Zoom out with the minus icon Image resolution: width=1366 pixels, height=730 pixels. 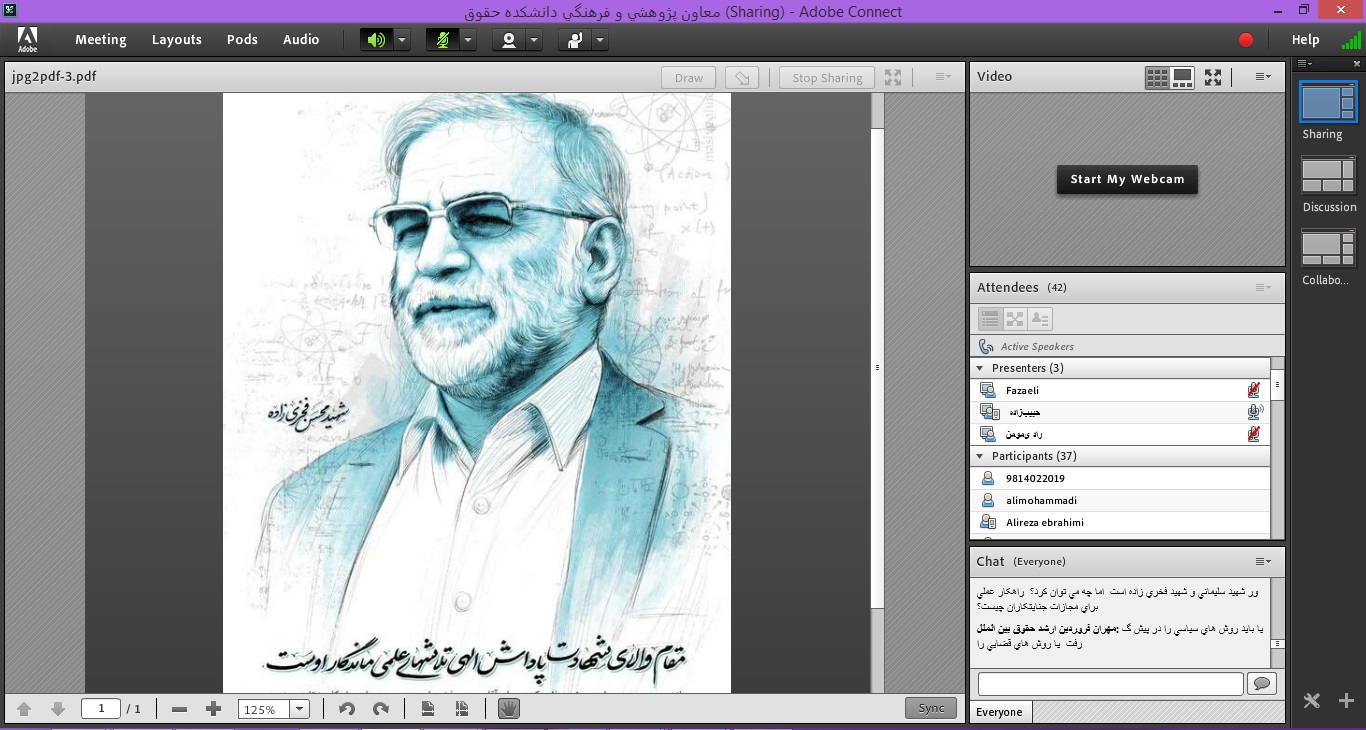click(180, 709)
